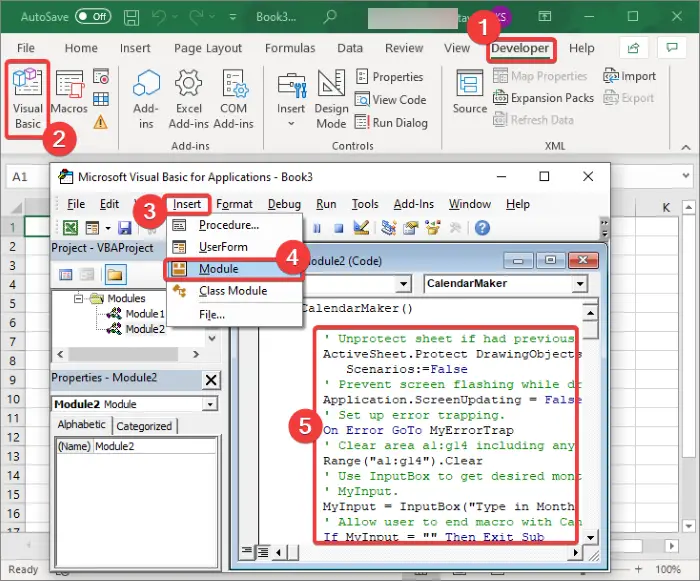This screenshot has height=581, width=700.
Task: Click Save icon in VBA toolbar
Action: point(125,228)
